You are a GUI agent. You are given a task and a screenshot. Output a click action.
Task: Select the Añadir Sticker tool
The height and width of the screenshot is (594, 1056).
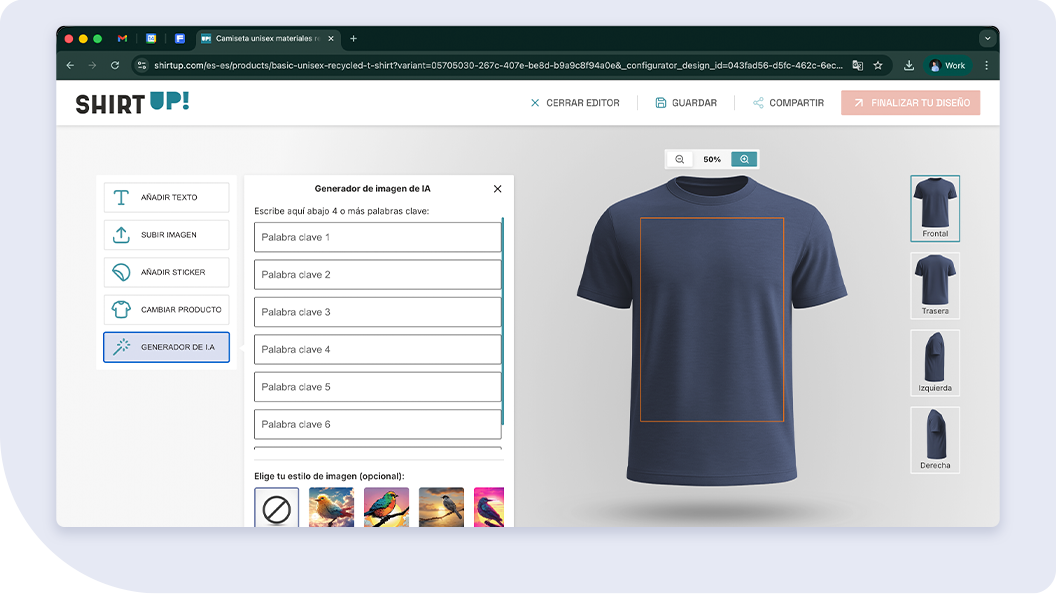click(166, 272)
